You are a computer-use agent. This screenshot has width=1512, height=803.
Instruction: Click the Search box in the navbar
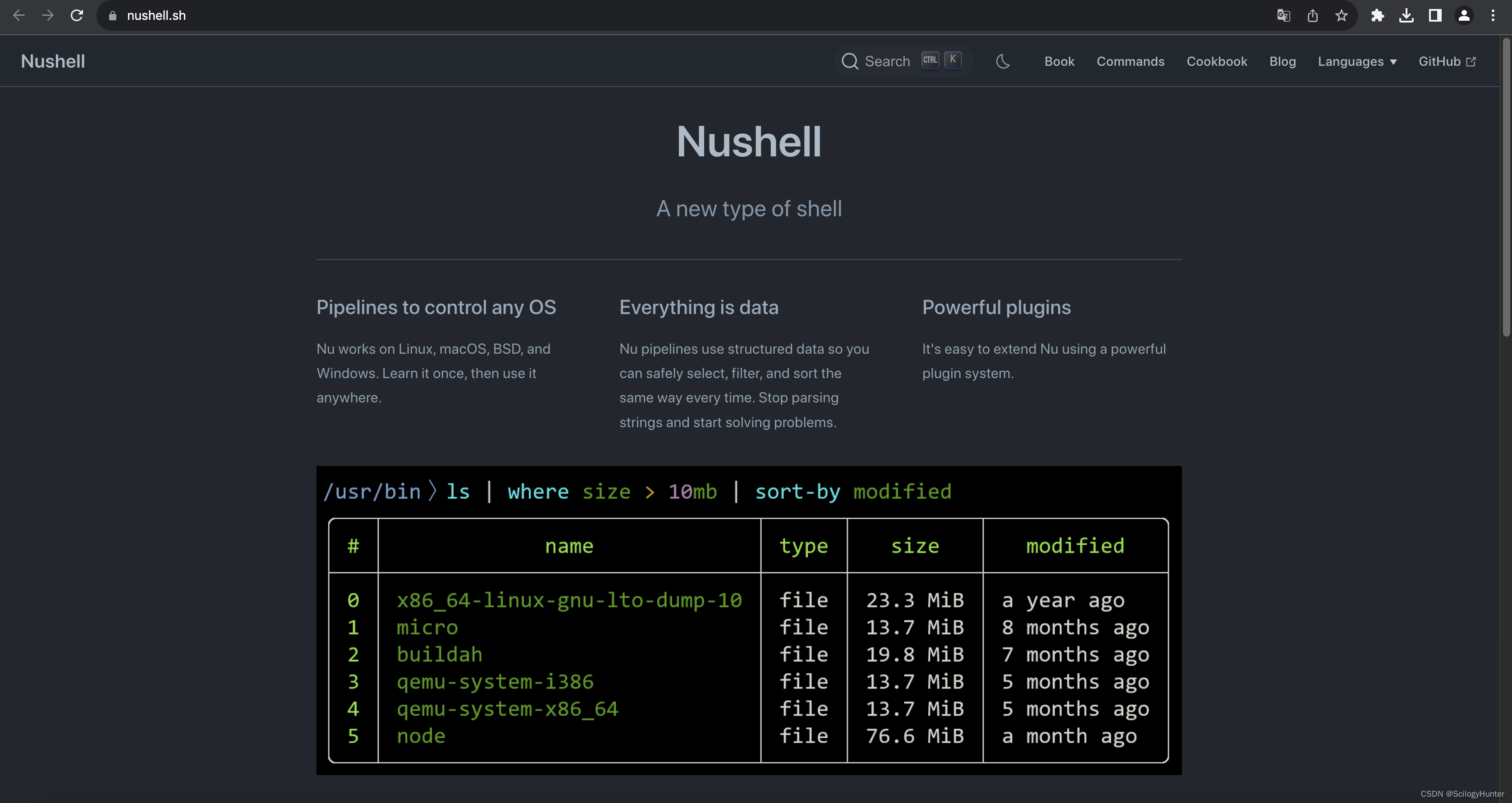[x=903, y=61]
